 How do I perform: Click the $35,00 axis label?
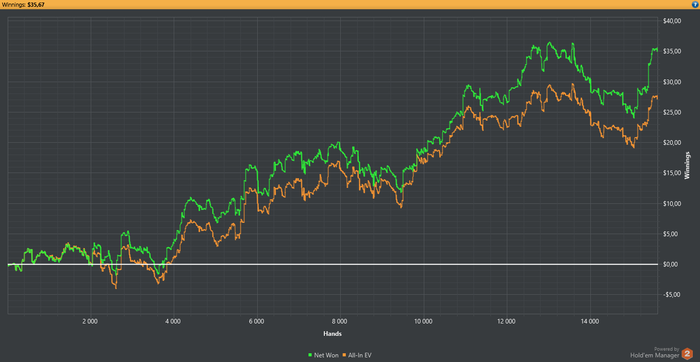click(672, 51)
